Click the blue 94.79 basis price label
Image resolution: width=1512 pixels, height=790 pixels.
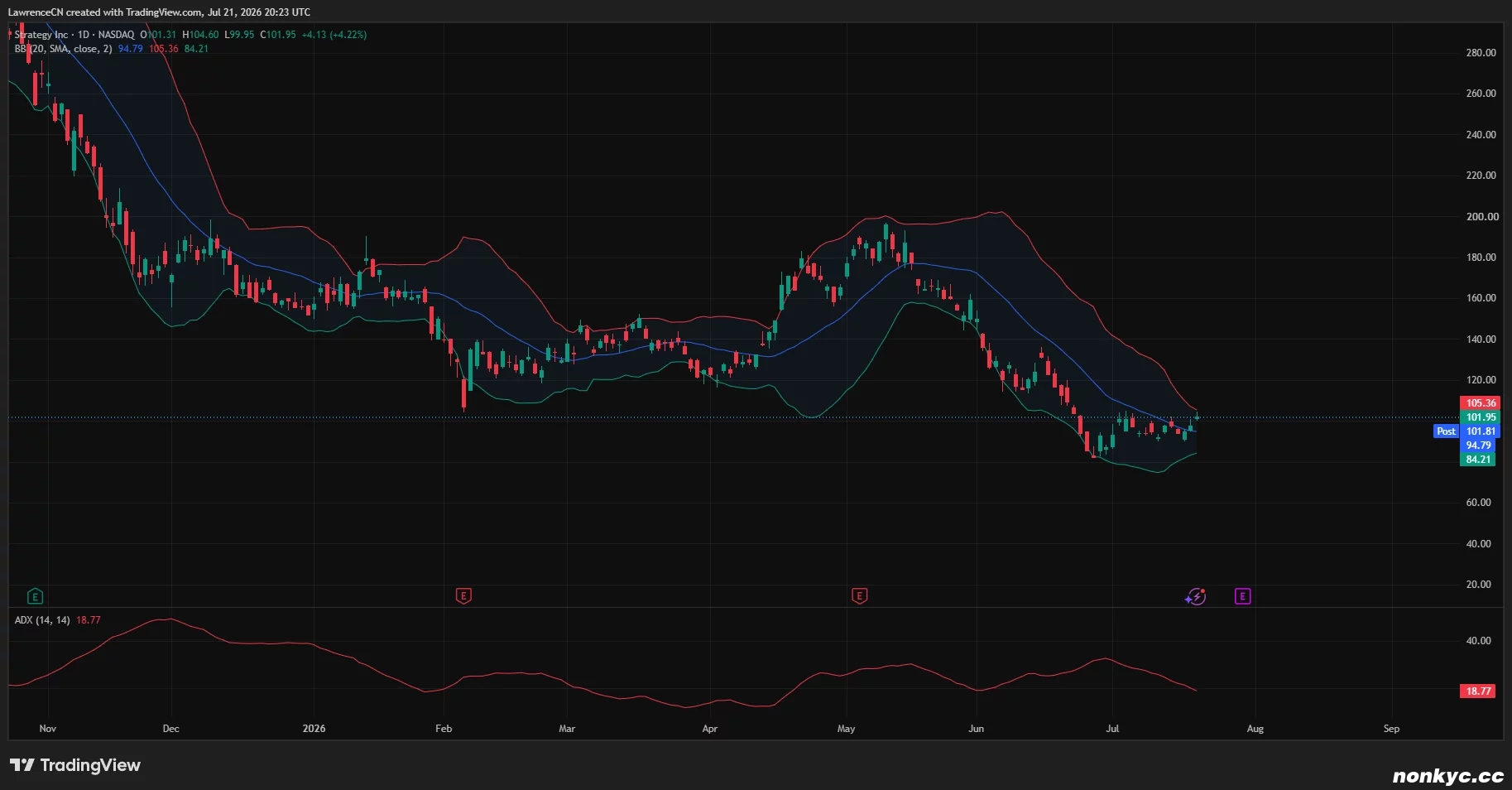[x=1477, y=446]
